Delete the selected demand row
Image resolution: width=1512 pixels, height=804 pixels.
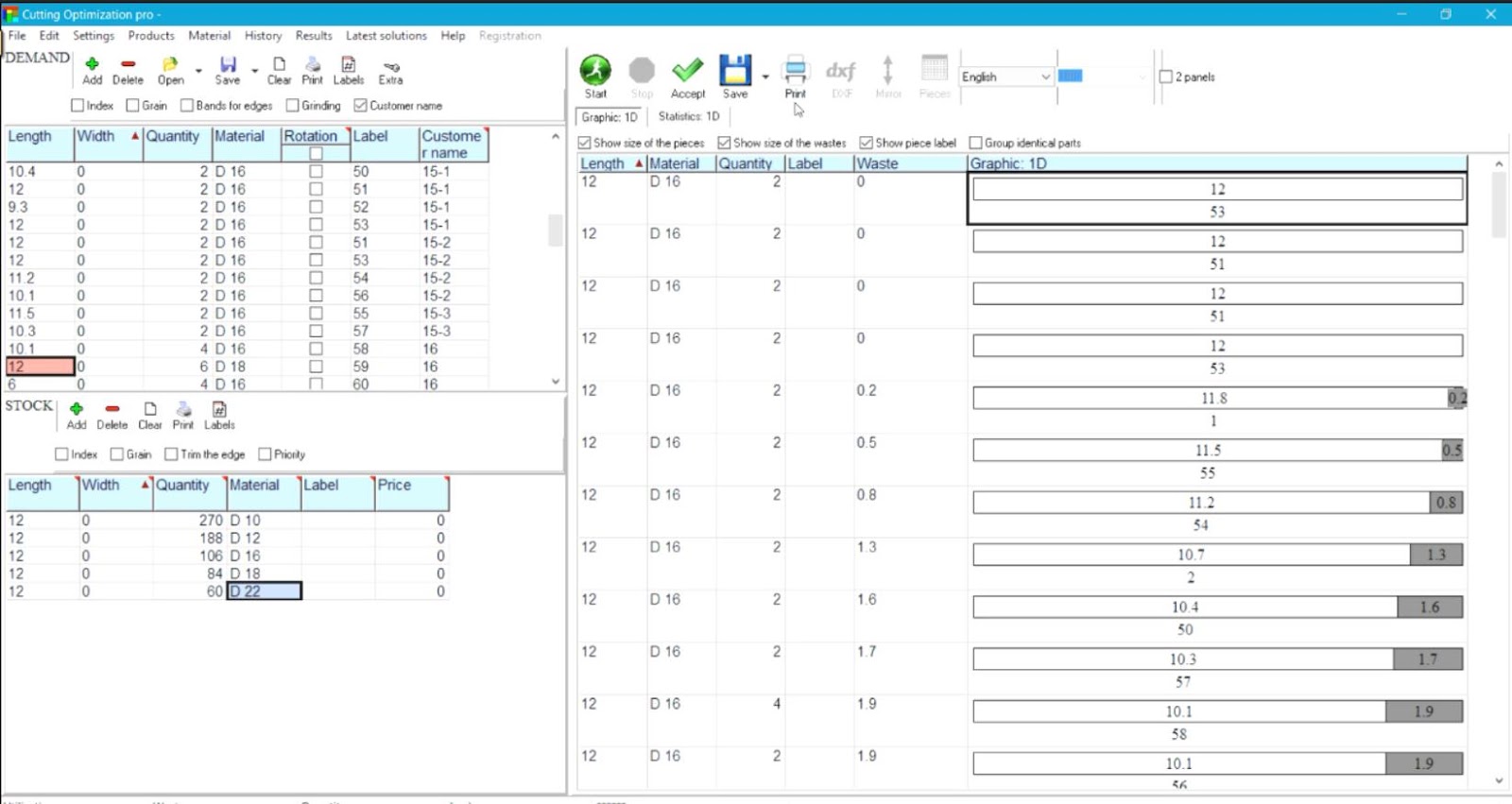(x=128, y=71)
